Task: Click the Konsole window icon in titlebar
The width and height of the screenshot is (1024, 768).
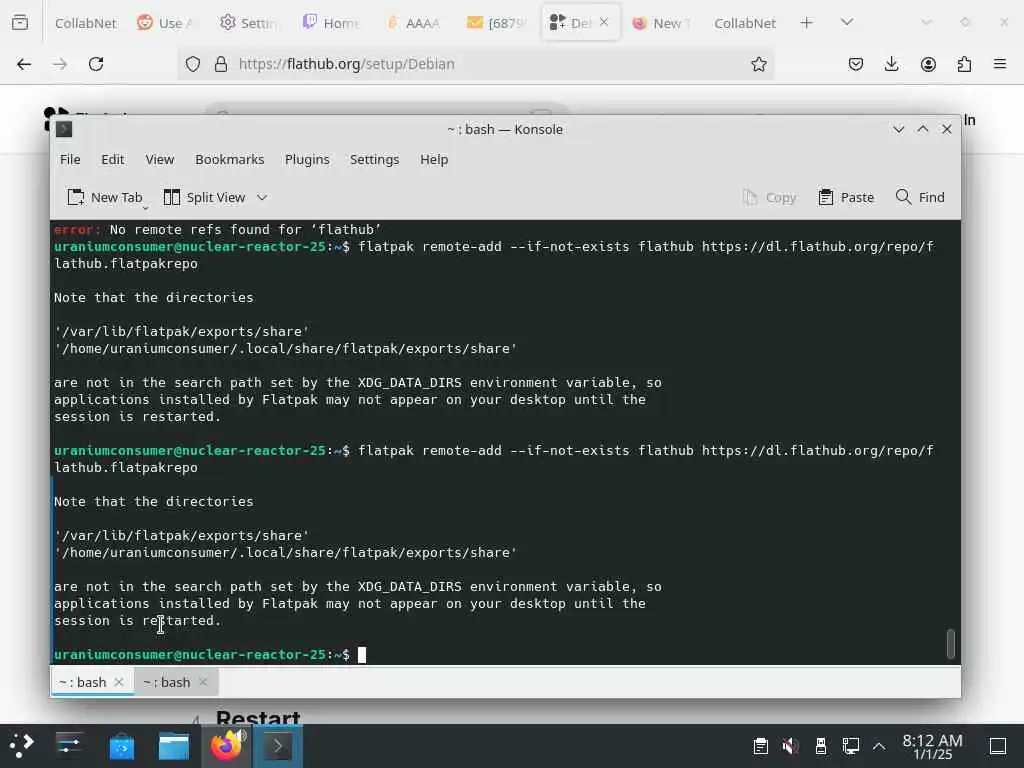Action: (64, 129)
